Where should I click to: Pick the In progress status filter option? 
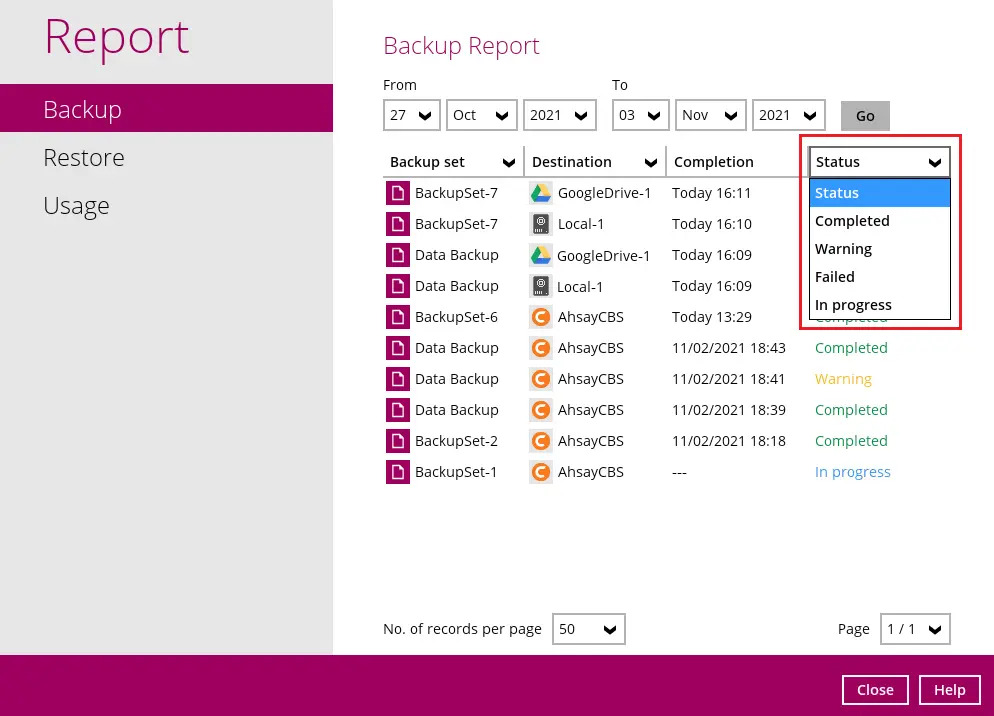click(853, 305)
